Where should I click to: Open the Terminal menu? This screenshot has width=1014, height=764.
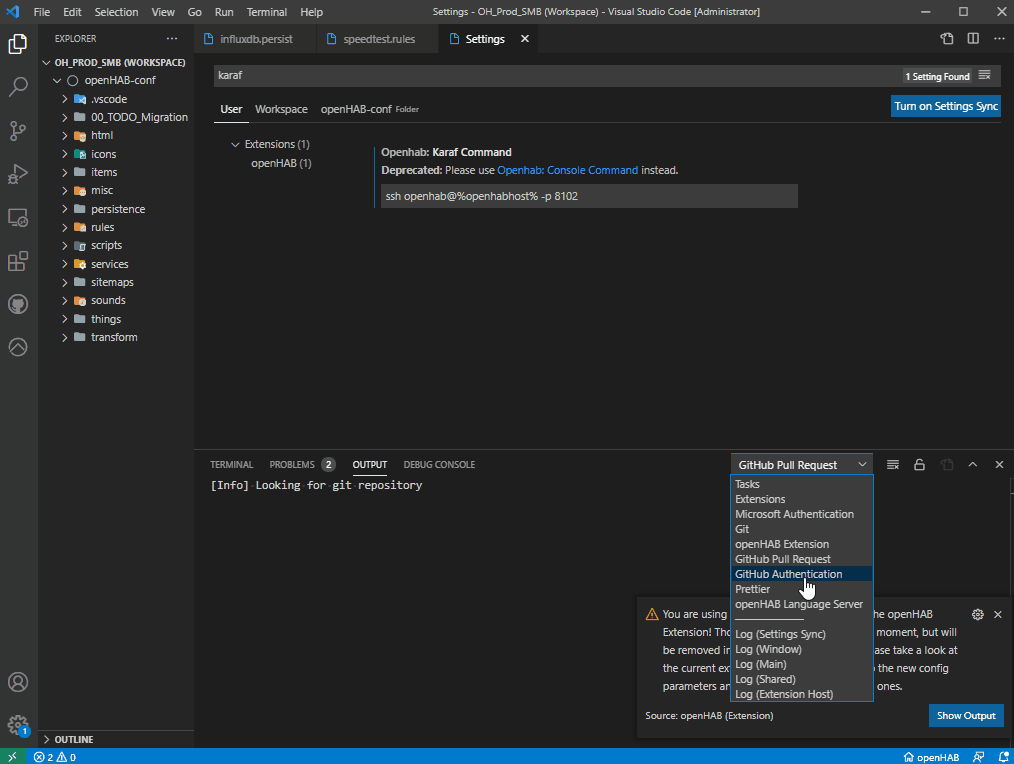[x=266, y=12]
